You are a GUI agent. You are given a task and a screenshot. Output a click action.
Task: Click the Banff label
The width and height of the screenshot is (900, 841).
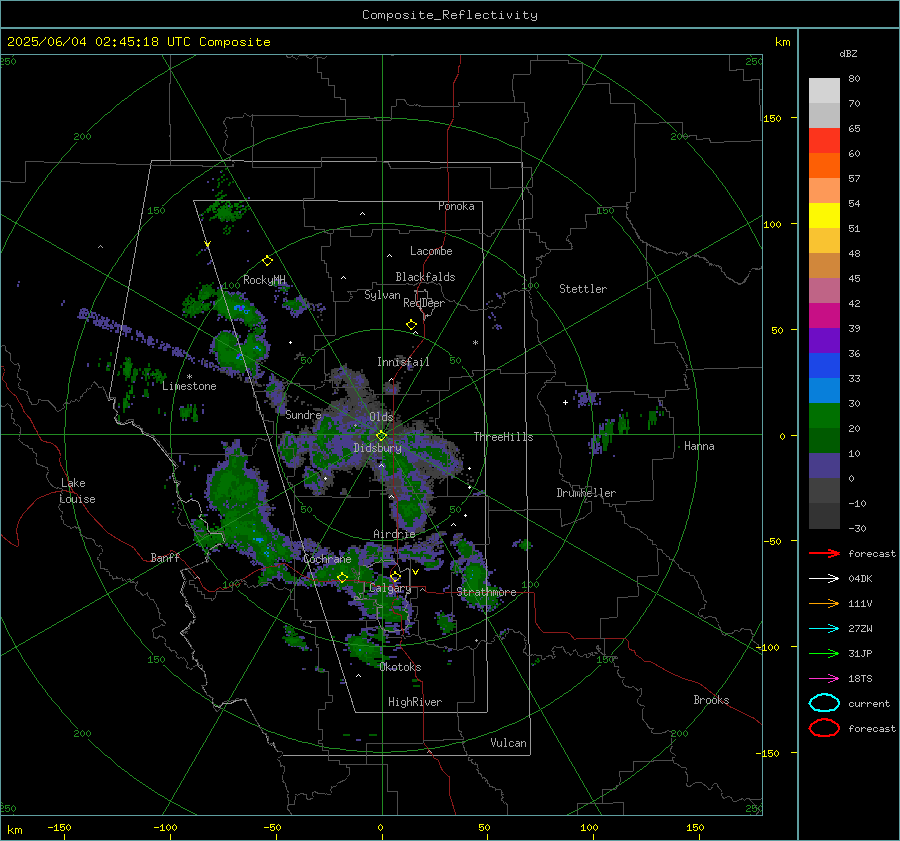[165, 557]
